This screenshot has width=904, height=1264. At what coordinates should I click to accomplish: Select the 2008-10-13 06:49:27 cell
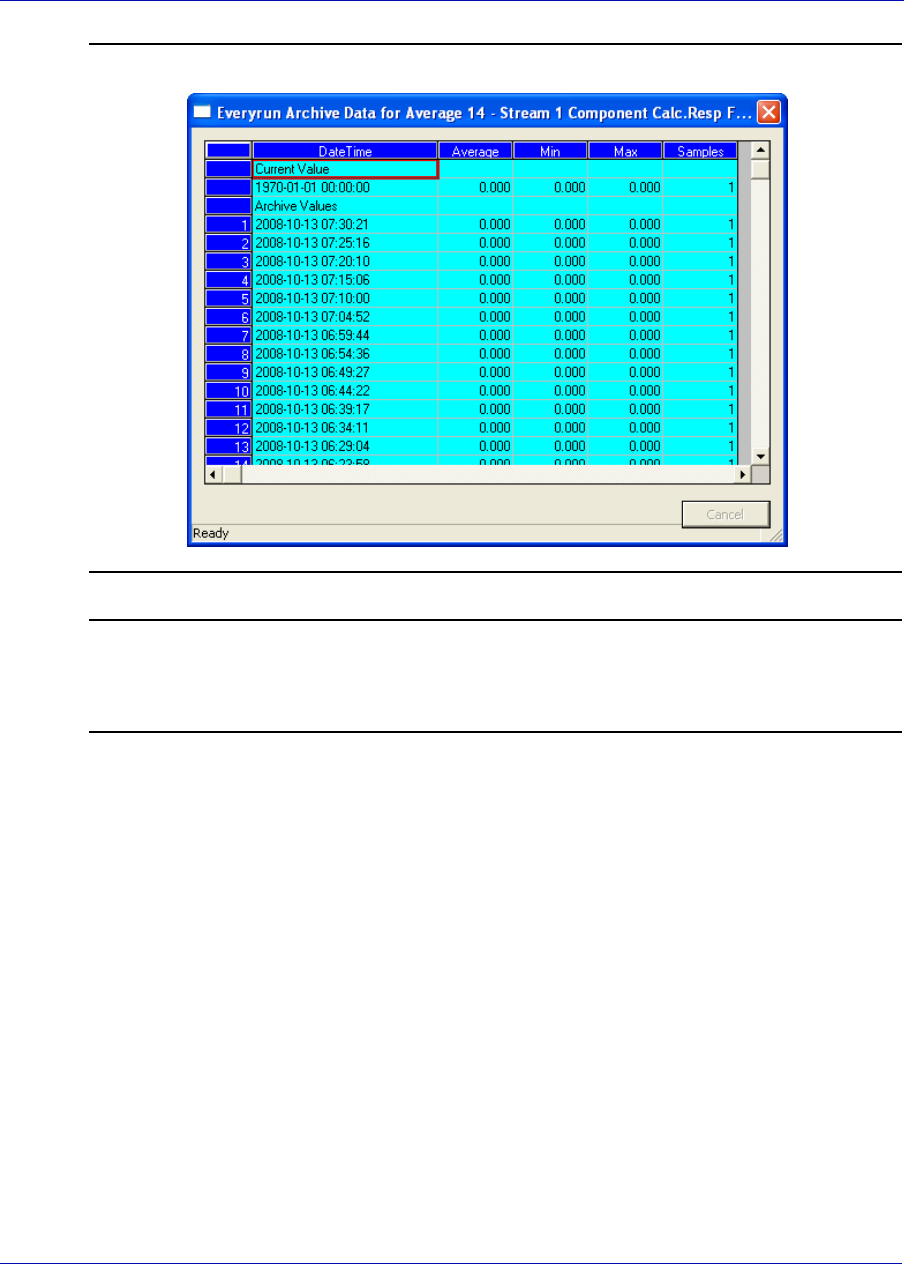tap(345, 372)
